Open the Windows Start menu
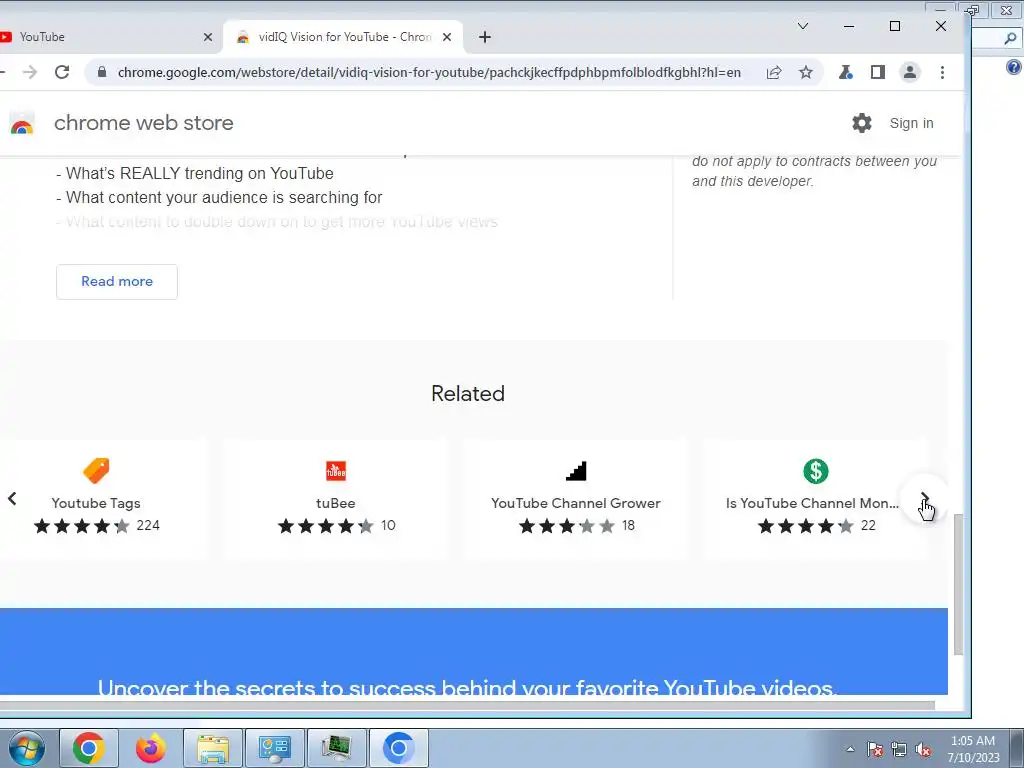The width and height of the screenshot is (1024, 768). tap(26, 748)
